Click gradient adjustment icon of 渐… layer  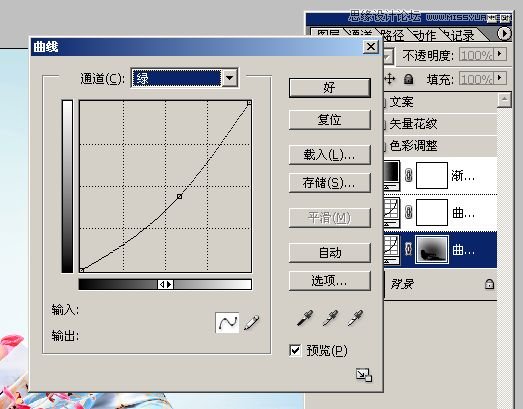[392, 175]
